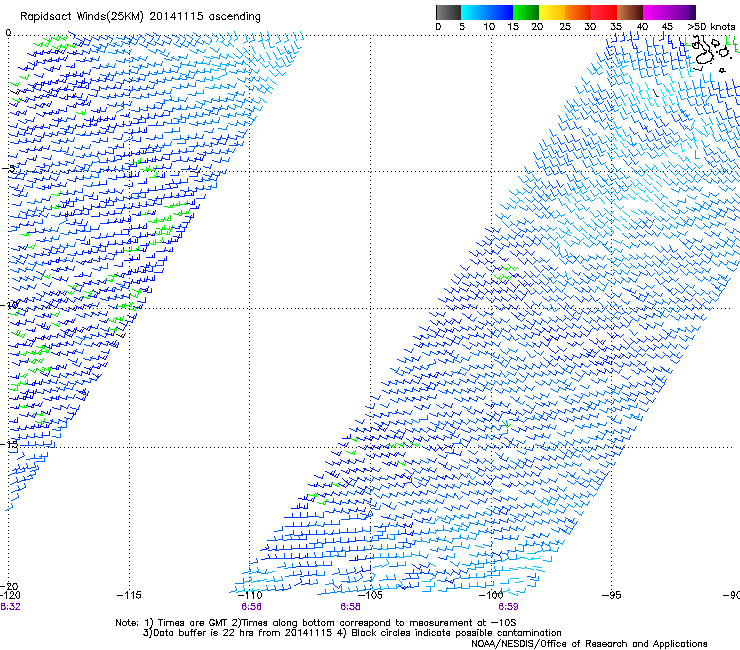The height and width of the screenshot is (650, 740).
Task: Click the gray 0-5 knots color segment
Action: click(x=448, y=12)
